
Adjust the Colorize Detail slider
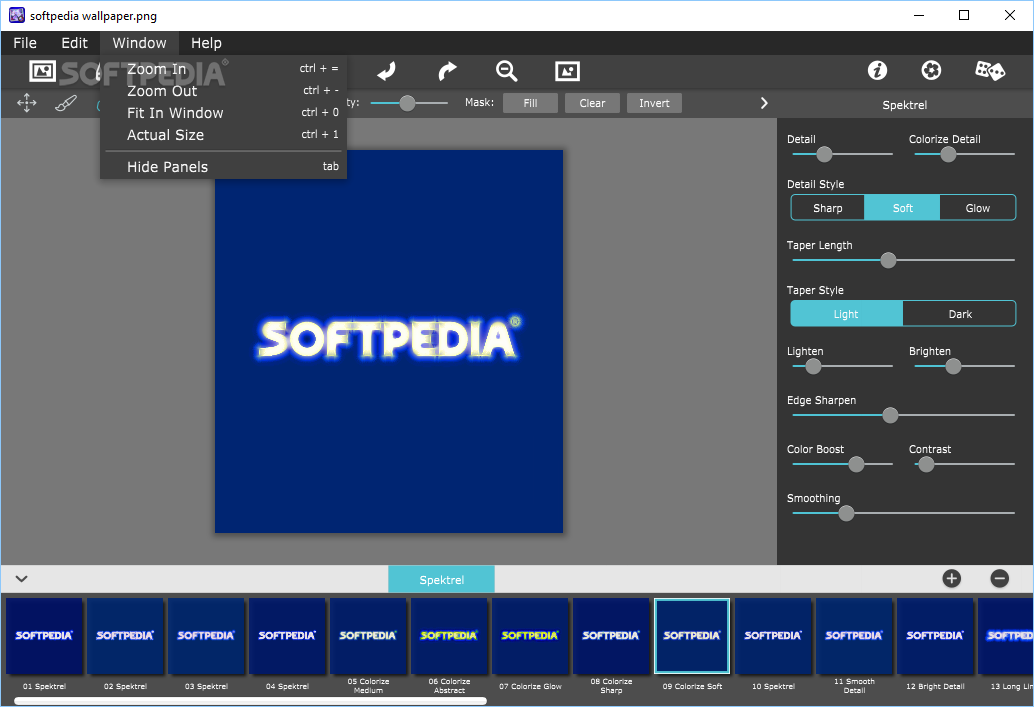[x=948, y=154]
